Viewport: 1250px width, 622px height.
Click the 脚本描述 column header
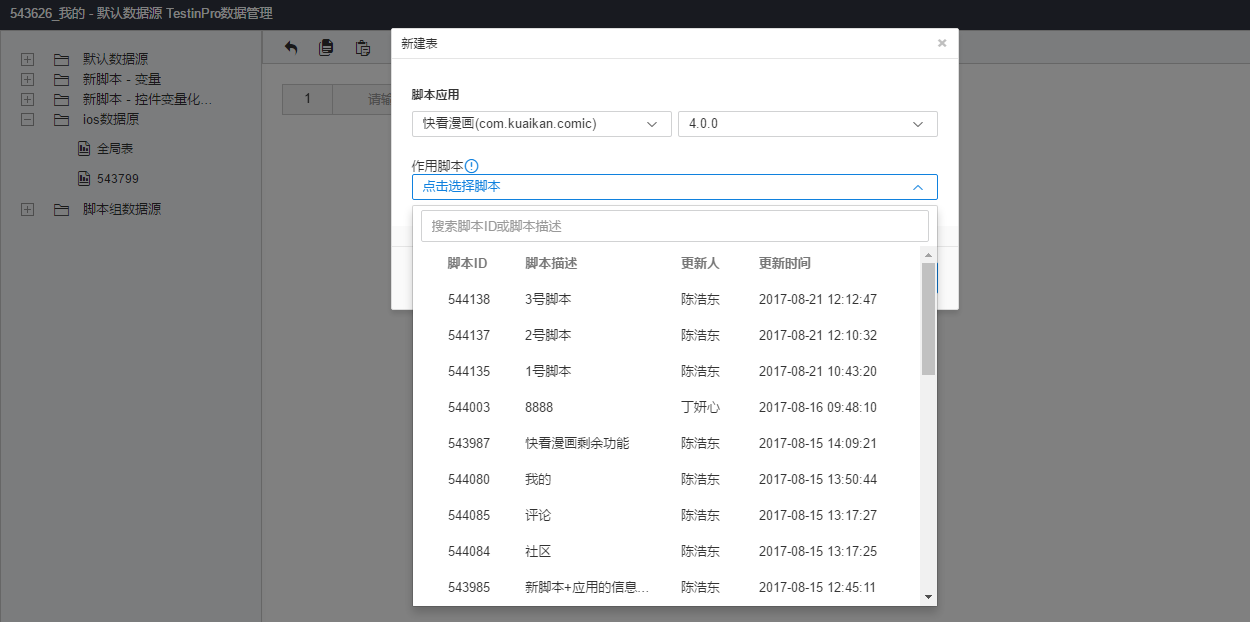pyautogui.click(x=551, y=263)
